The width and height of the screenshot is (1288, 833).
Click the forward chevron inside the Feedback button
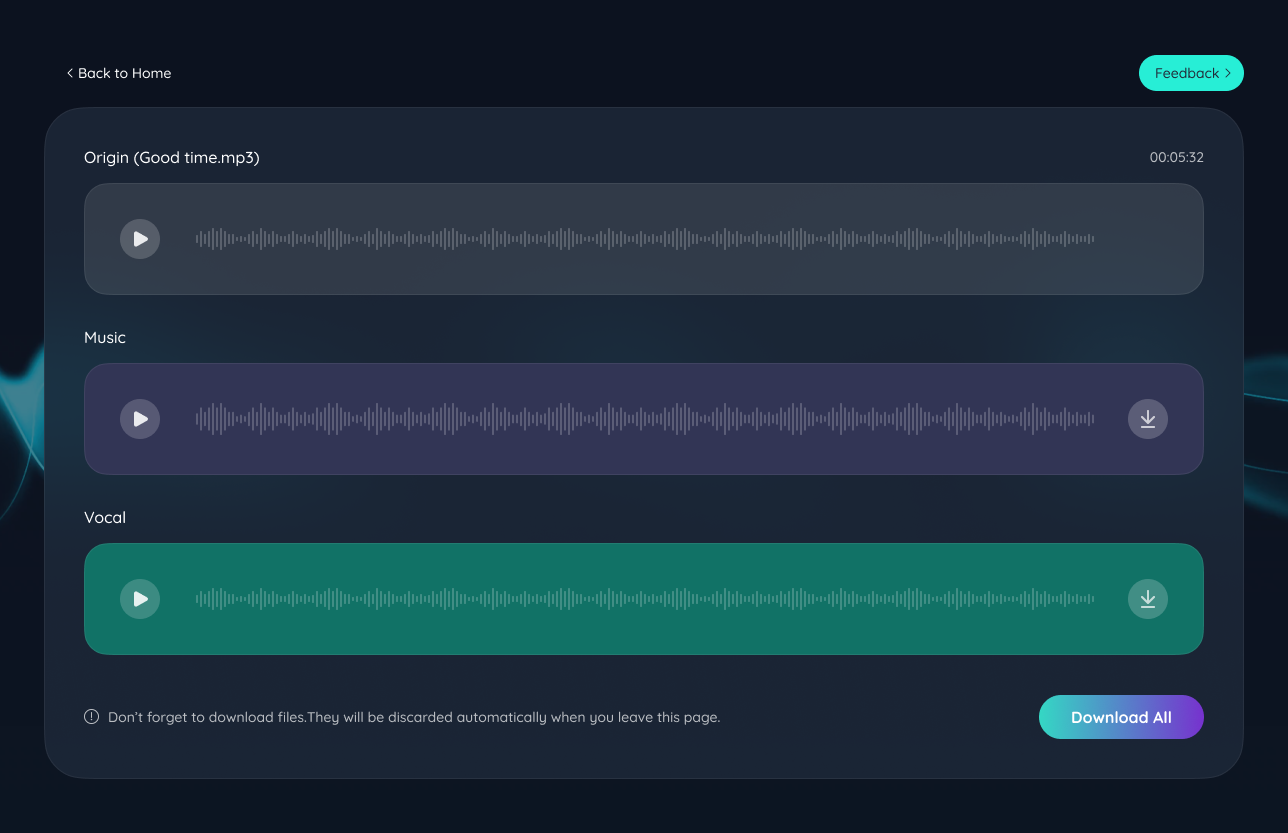coord(1229,73)
